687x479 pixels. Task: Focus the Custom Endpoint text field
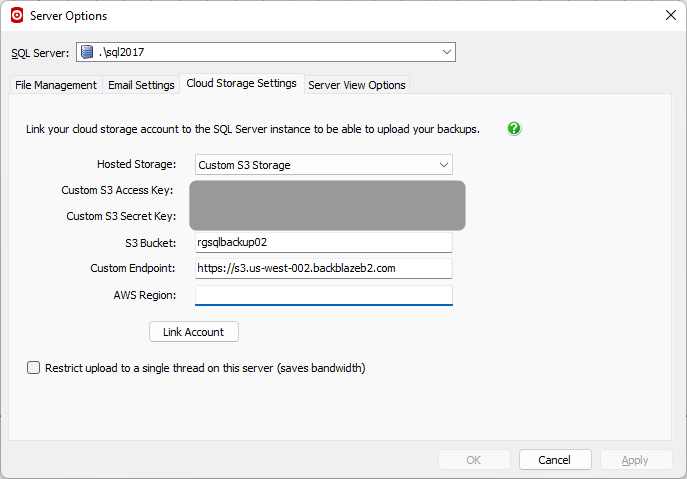[323, 268]
